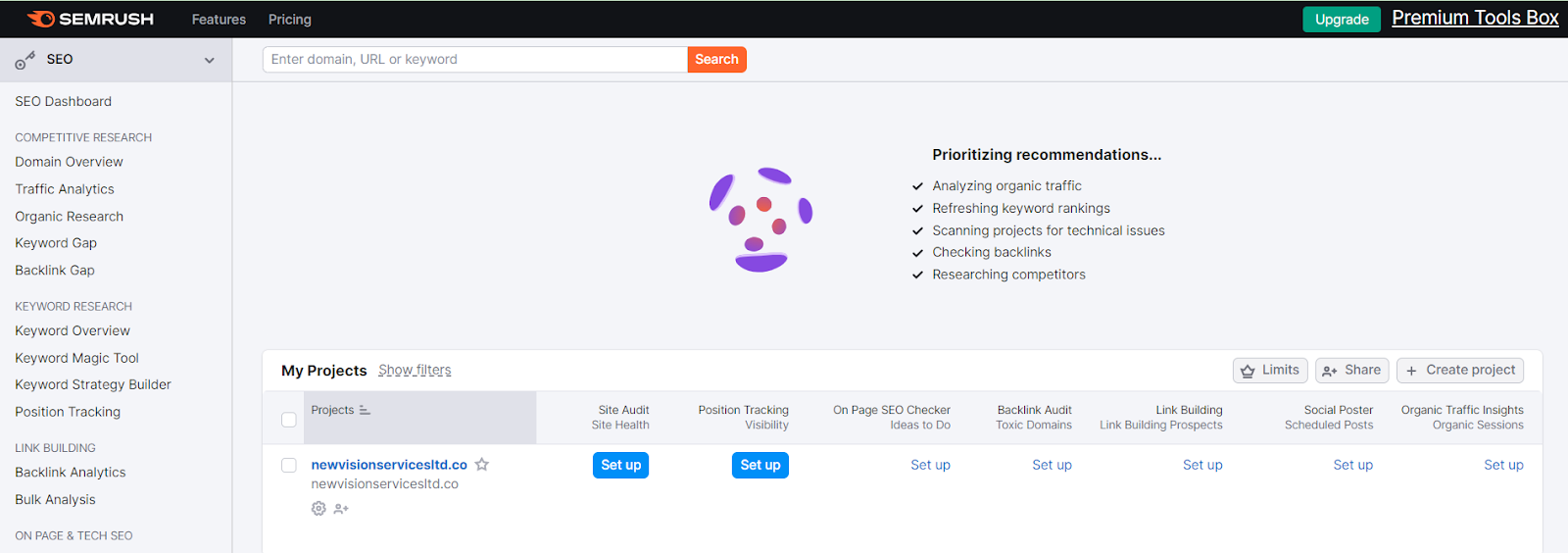This screenshot has height=553, width=1568.
Task: Open SEO Dashboard
Action: 63,101
